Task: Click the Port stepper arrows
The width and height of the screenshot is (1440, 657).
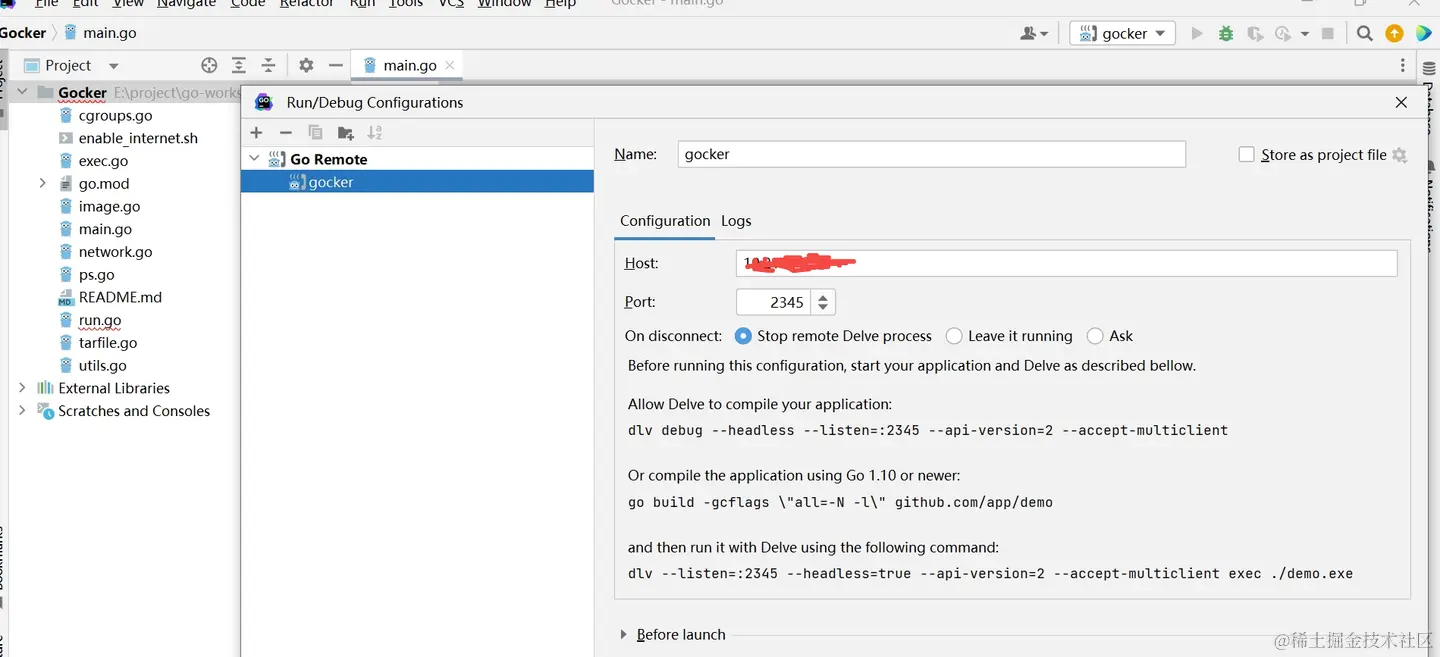Action: (x=823, y=302)
